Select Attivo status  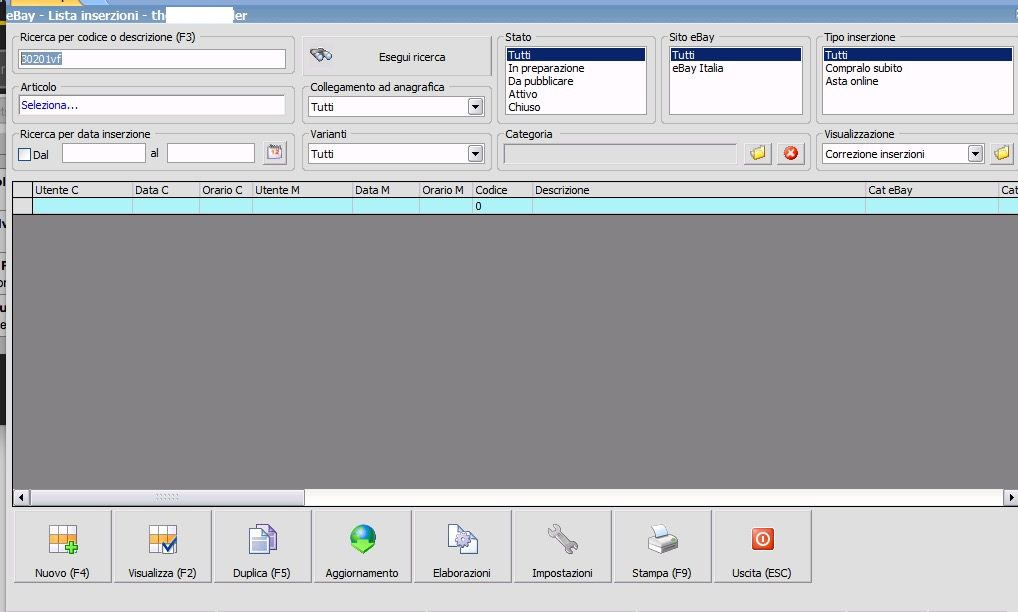[x=575, y=94]
